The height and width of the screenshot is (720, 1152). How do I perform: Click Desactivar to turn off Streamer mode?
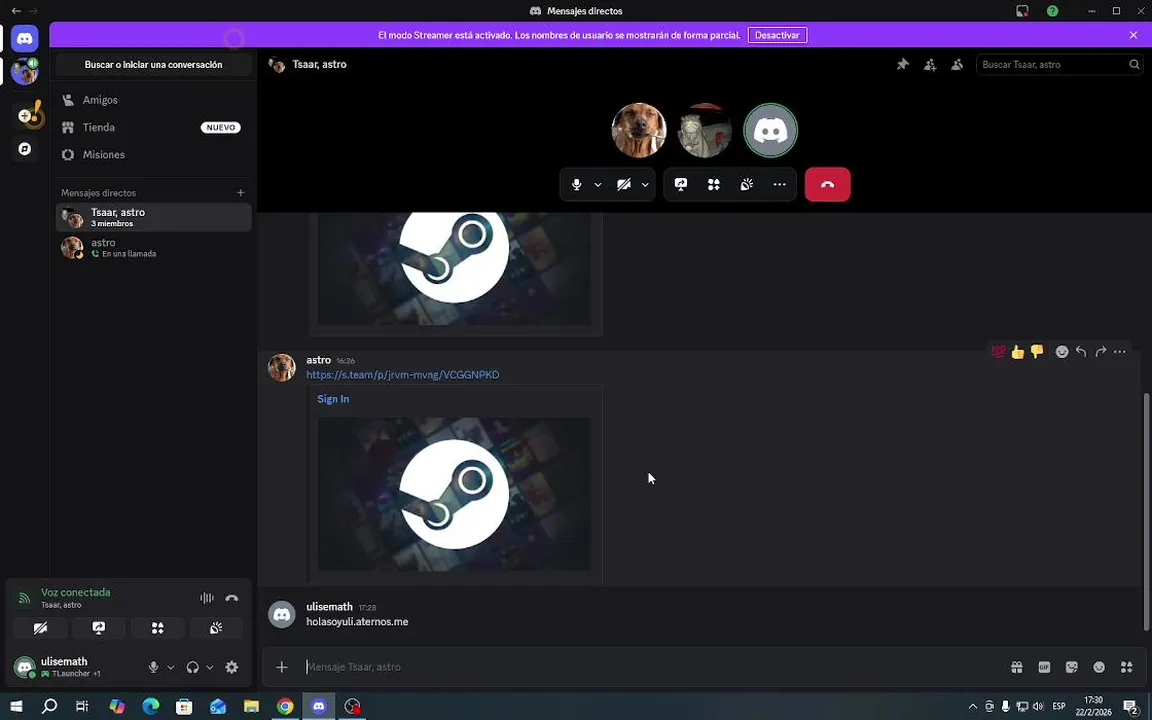tap(777, 35)
